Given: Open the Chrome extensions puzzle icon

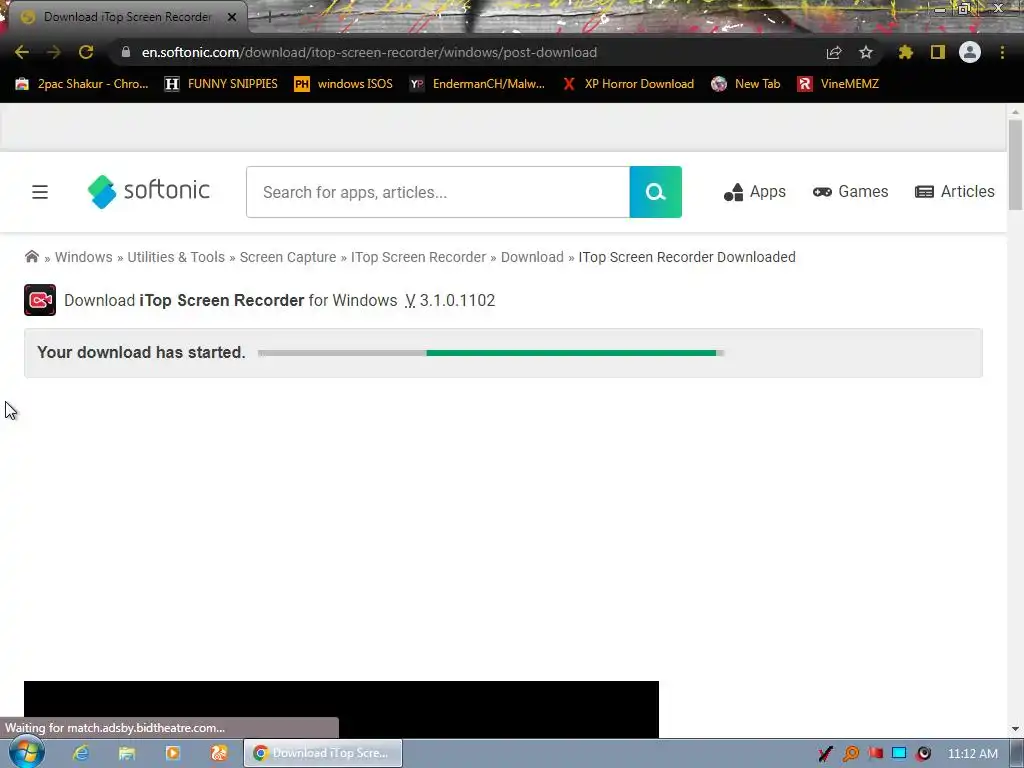Looking at the screenshot, I should [906, 52].
